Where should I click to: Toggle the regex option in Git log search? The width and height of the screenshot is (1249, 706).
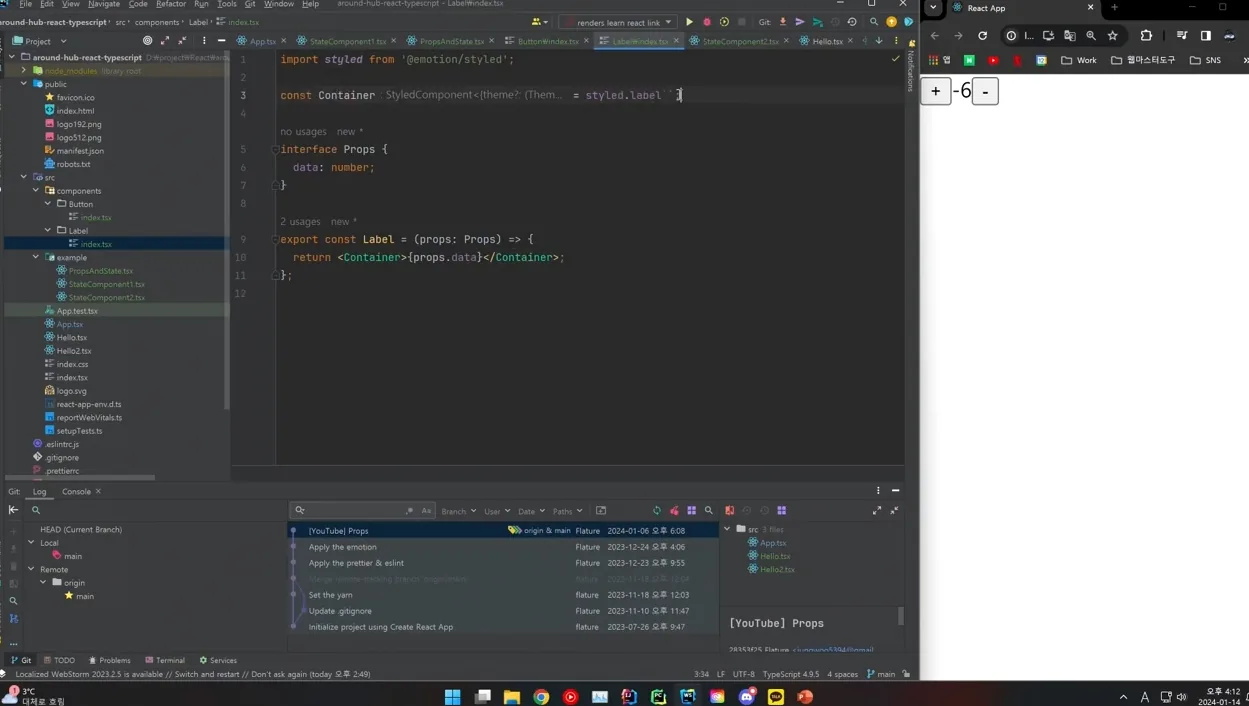click(409, 511)
